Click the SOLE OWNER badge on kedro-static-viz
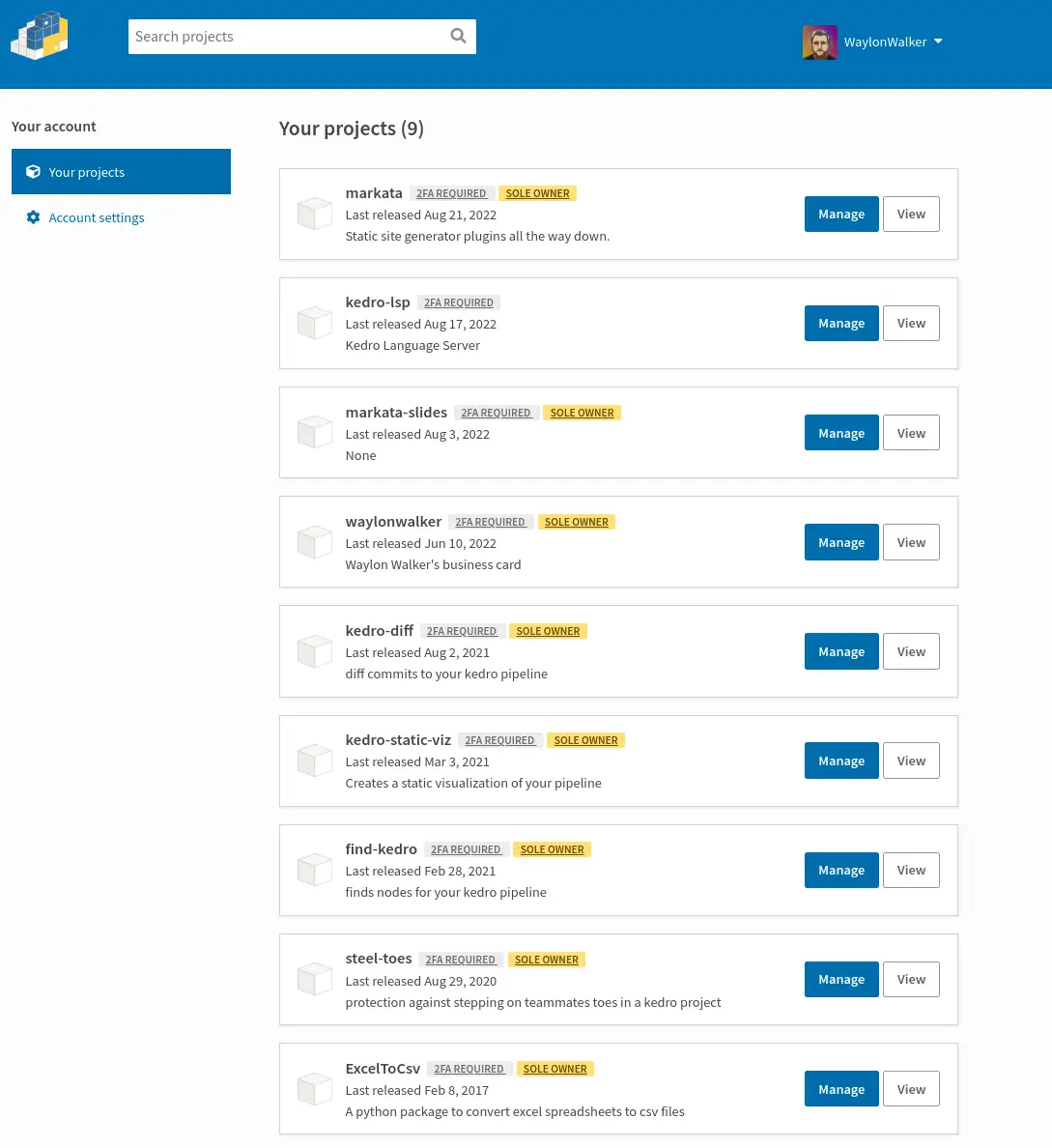 click(585, 740)
